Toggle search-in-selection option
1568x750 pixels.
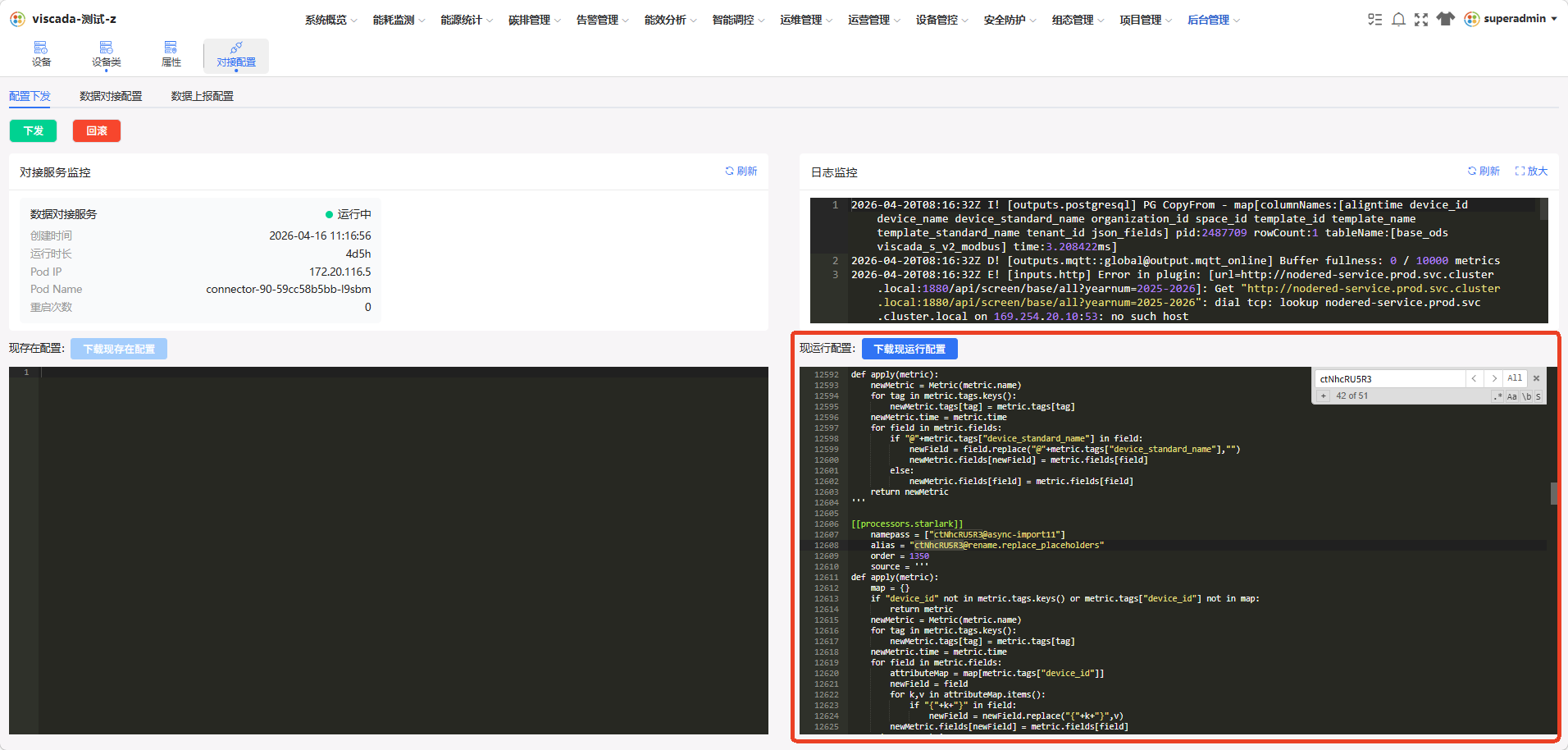click(1538, 396)
